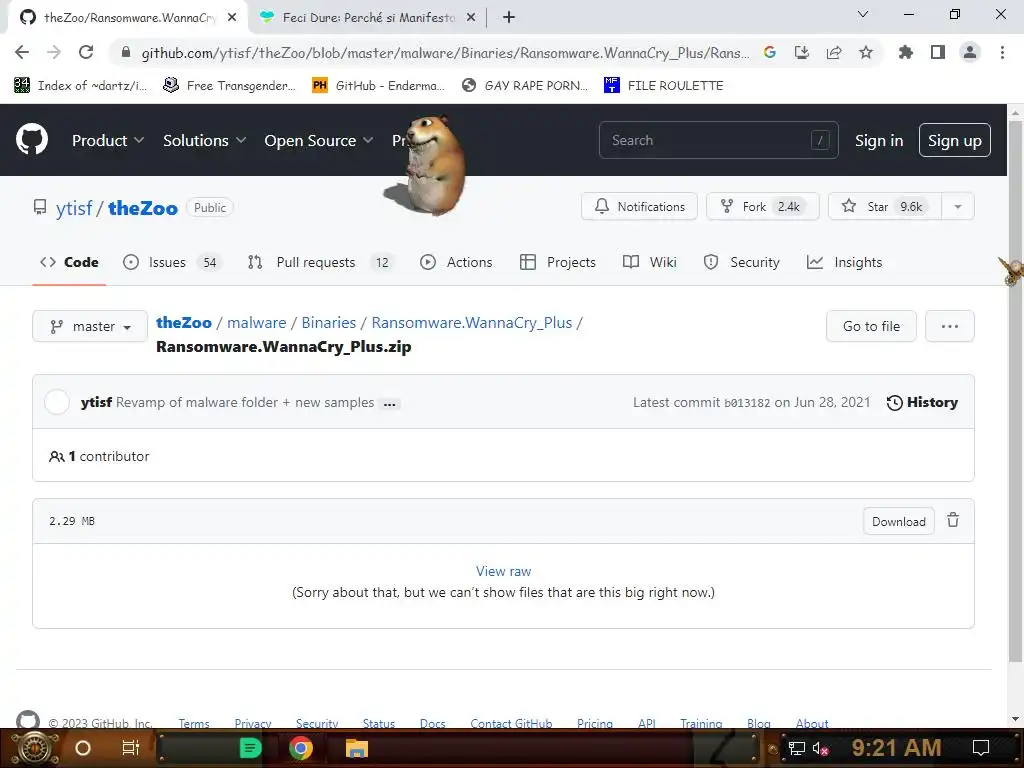Viewport: 1024px width, 768px height.
Task: Open network tray icon
Action: 797,748
